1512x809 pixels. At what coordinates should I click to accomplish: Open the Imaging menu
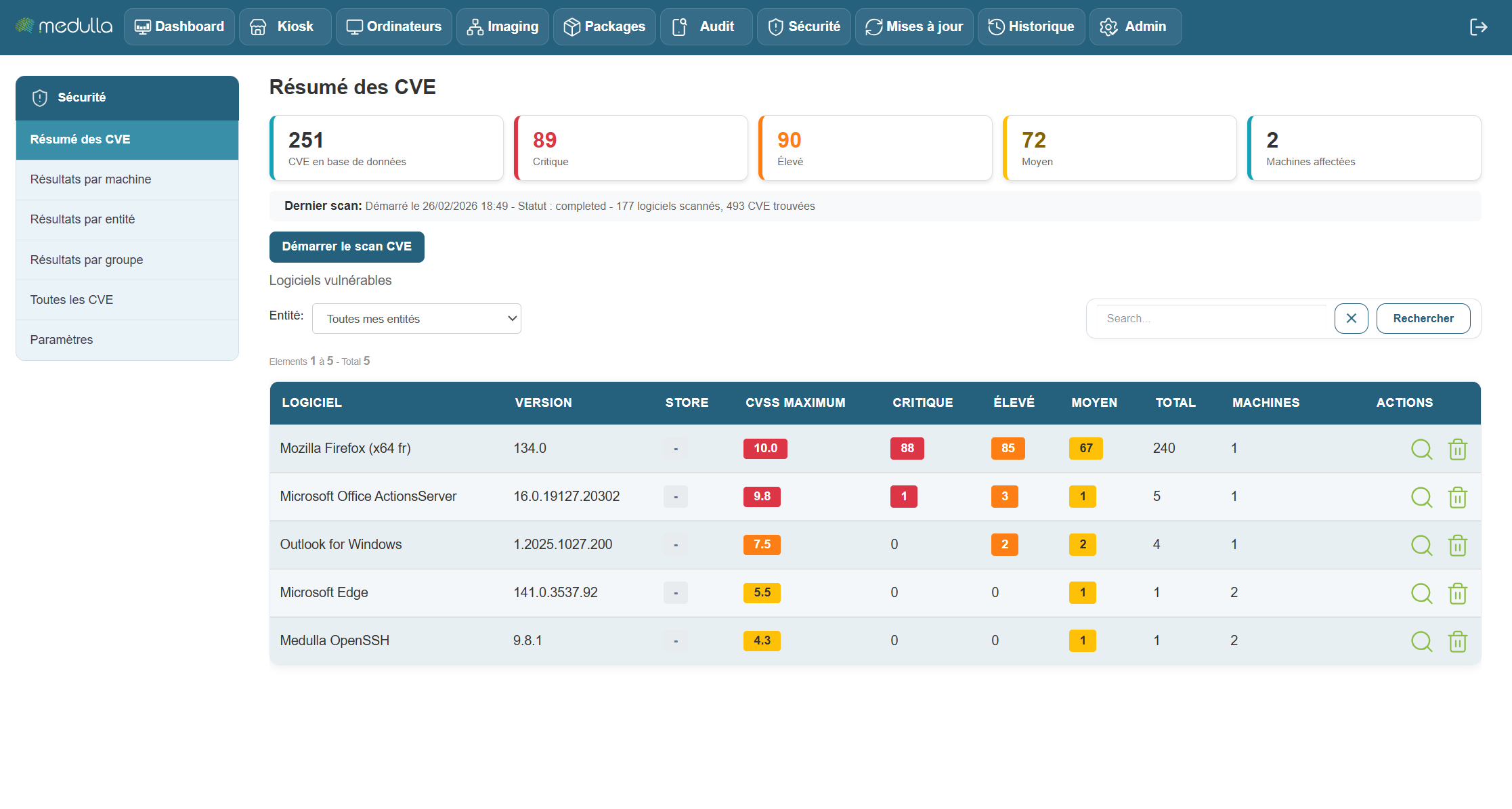click(502, 26)
